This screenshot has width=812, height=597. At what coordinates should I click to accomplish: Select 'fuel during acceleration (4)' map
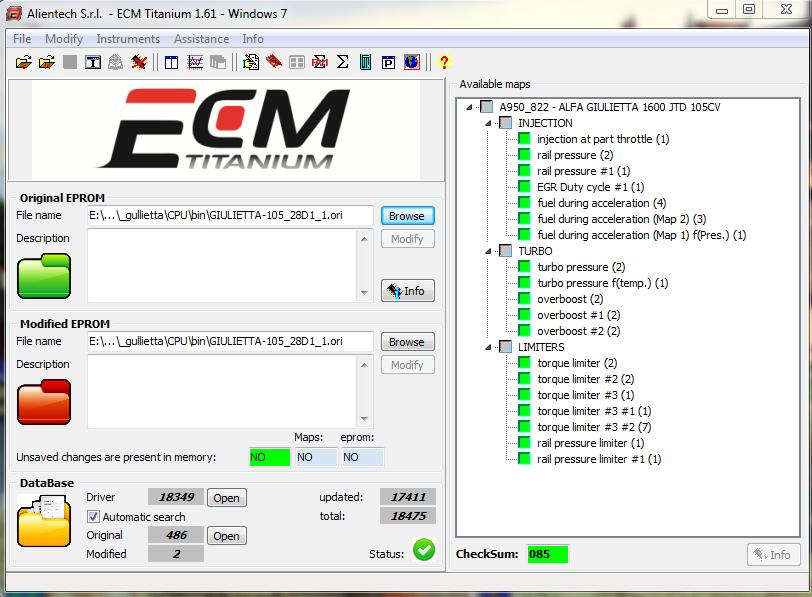602,203
